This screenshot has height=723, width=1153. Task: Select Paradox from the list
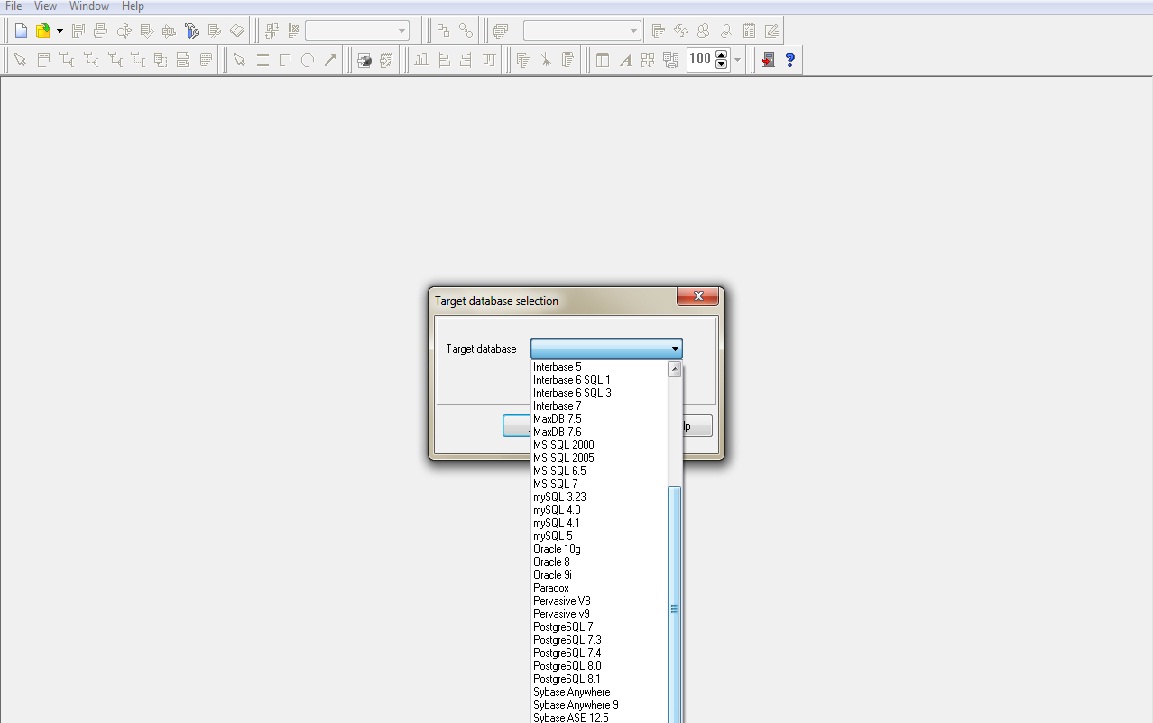click(599, 588)
